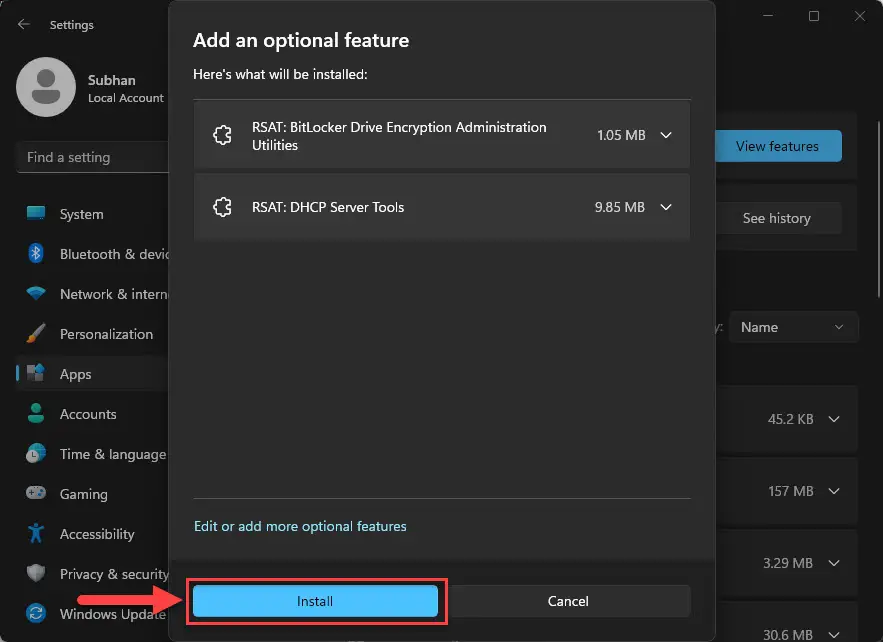Go to the Personalization category
Viewport: 883px width, 642px height.
(92, 334)
